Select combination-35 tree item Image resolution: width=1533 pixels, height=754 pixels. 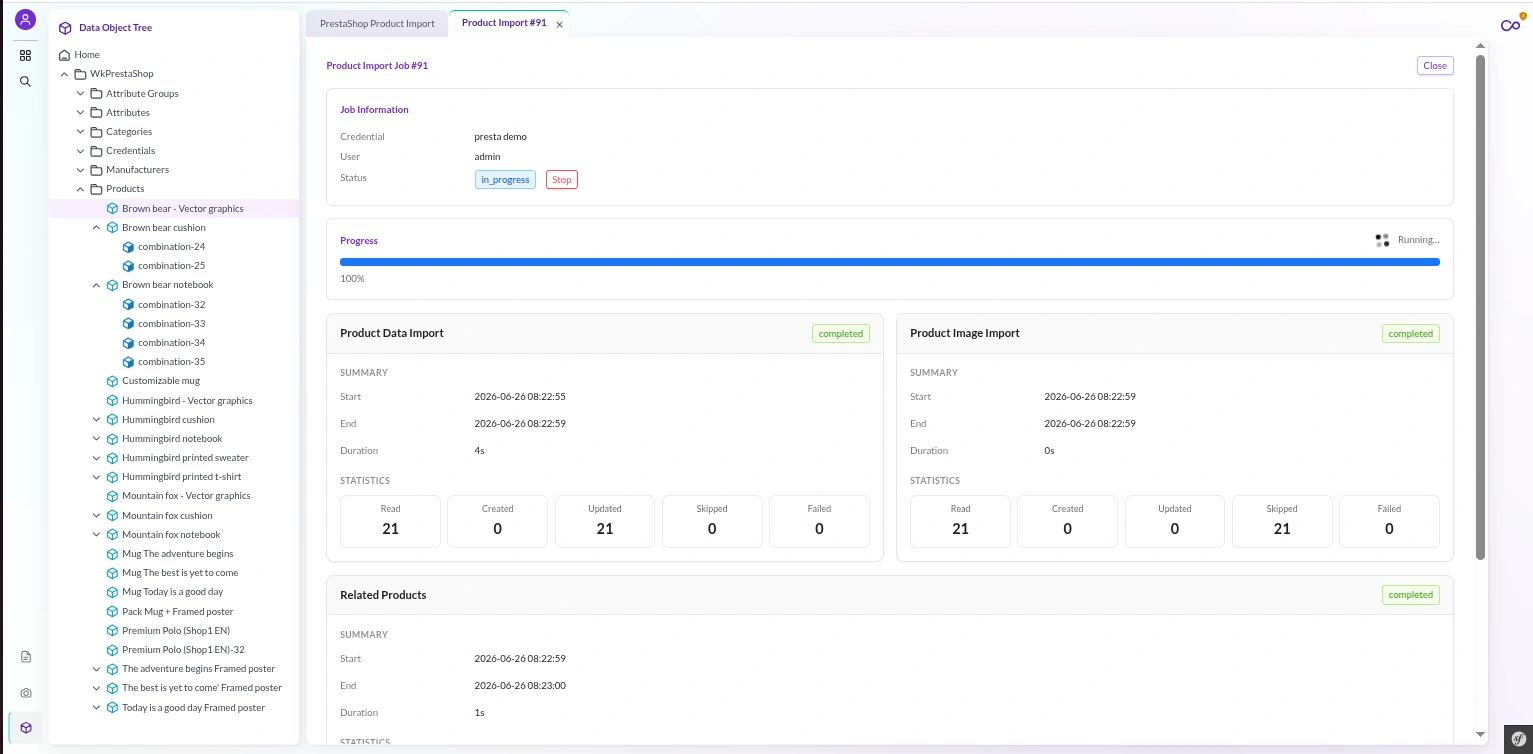coord(172,362)
